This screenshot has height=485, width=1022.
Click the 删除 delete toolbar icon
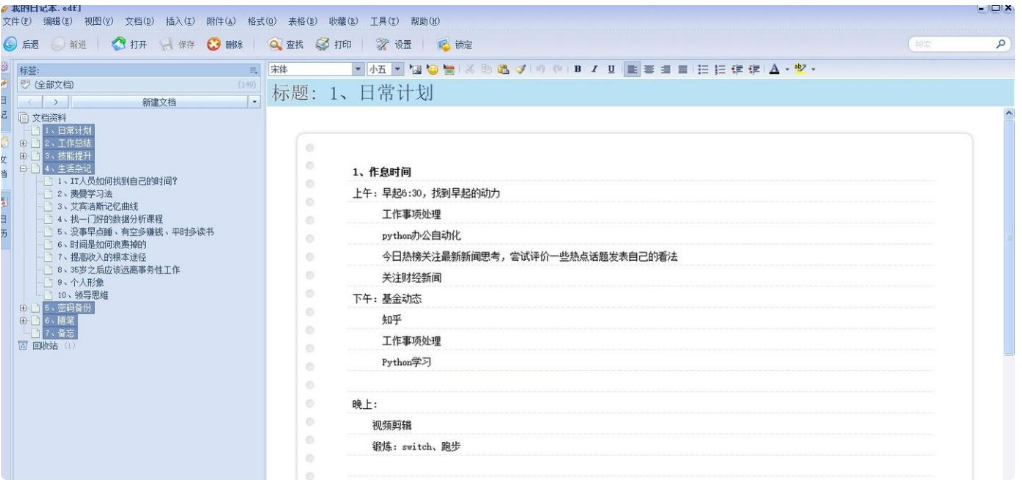(x=214, y=44)
